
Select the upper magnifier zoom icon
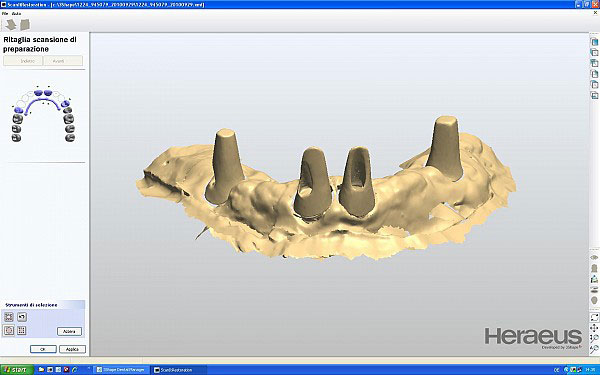pos(594,338)
